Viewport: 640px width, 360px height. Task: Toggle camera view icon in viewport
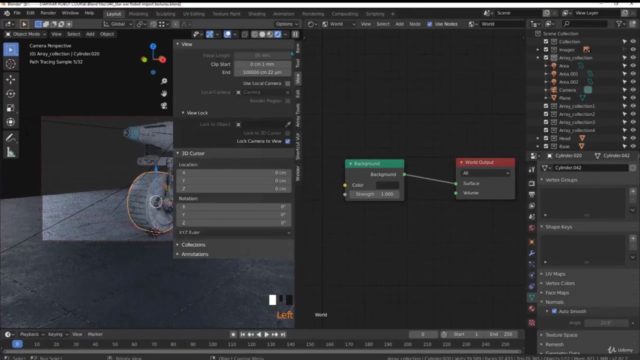pos(164,106)
